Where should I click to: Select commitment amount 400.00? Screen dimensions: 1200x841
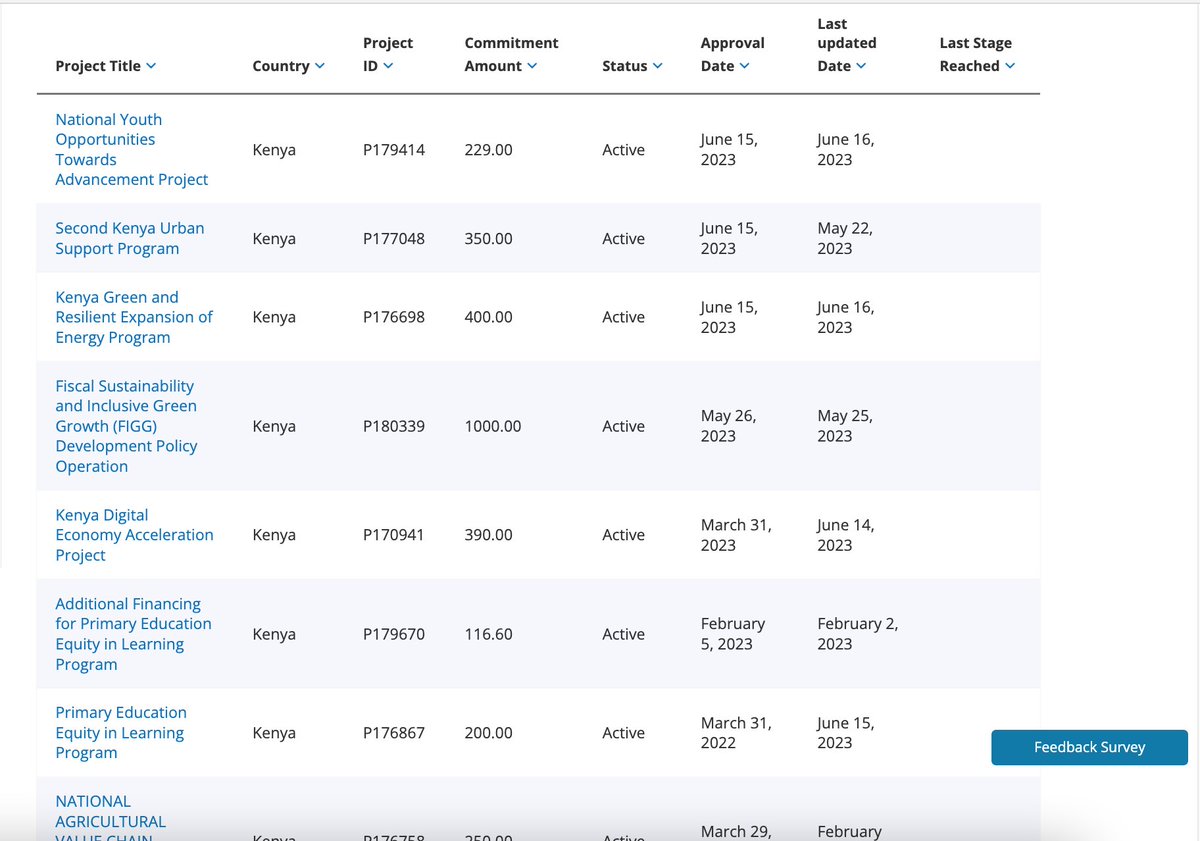[489, 317]
